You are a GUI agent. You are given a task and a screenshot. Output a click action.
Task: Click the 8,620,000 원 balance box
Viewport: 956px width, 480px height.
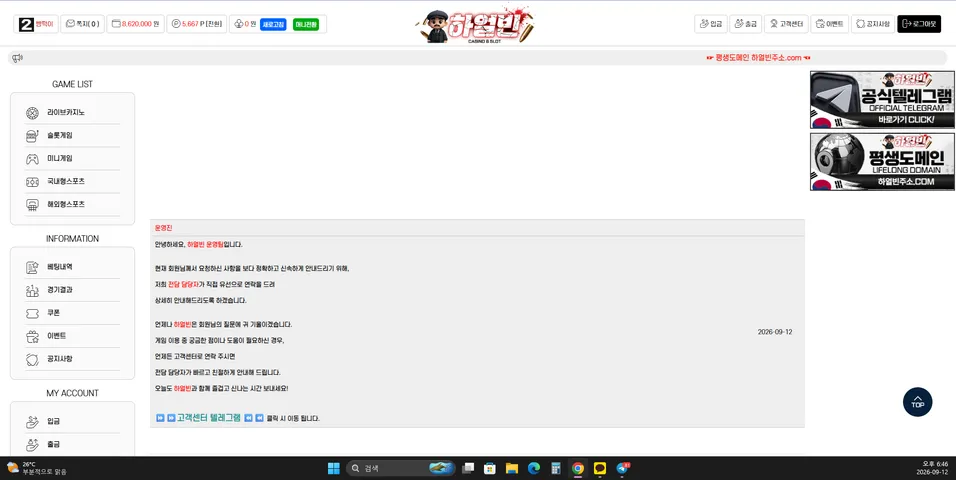point(135,24)
